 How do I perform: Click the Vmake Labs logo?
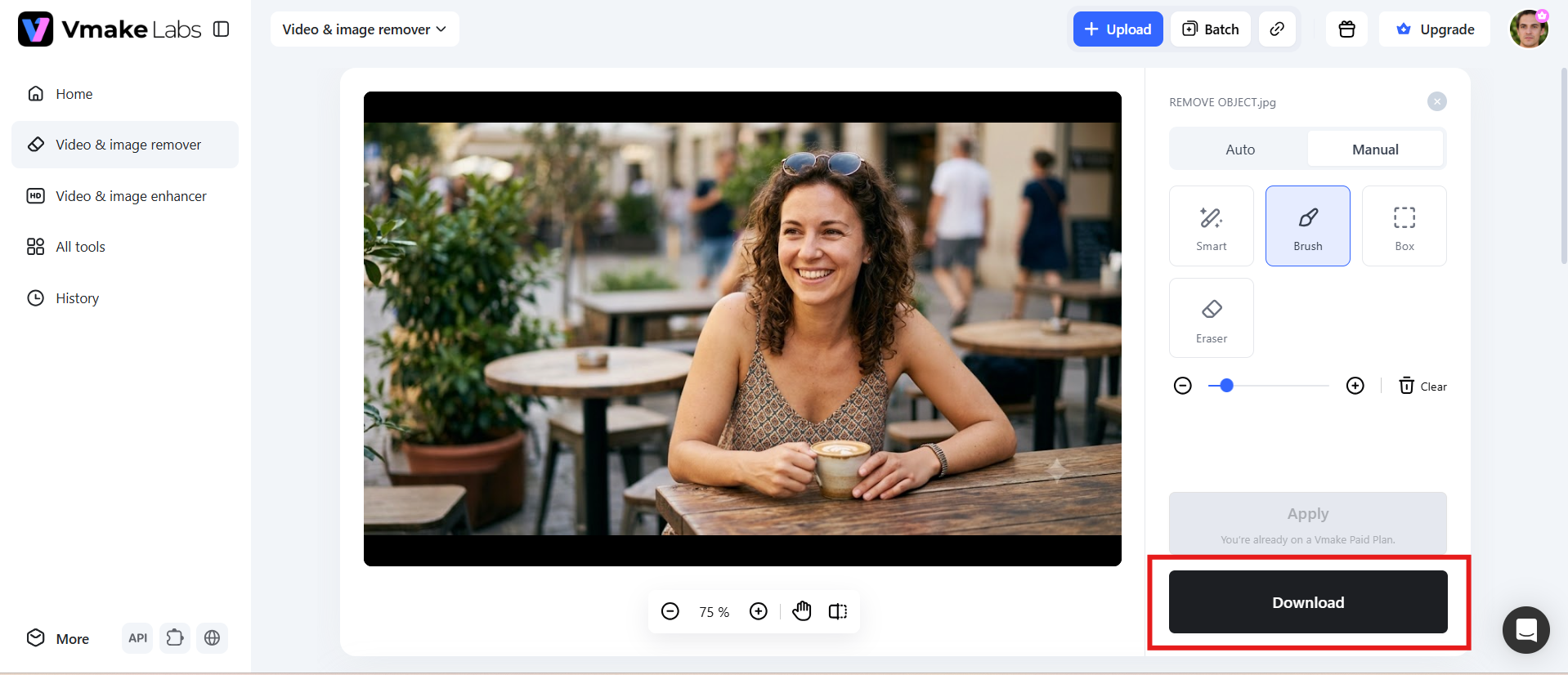(x=110, y=29)
